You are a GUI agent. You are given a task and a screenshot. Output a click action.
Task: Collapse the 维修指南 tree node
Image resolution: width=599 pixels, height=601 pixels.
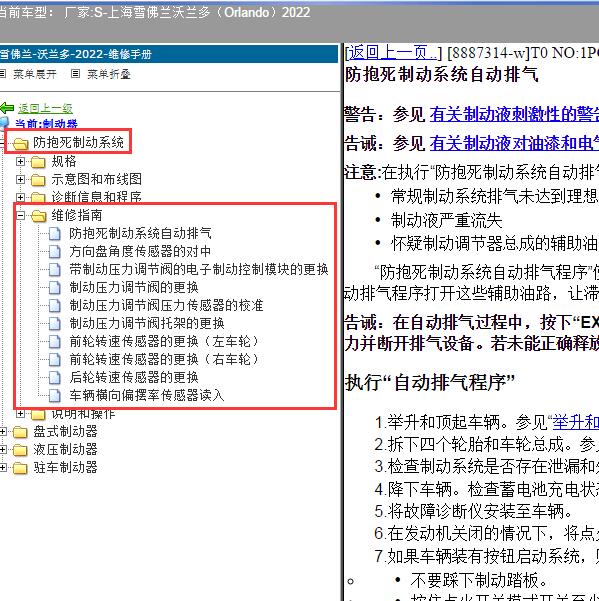[20, 216]
